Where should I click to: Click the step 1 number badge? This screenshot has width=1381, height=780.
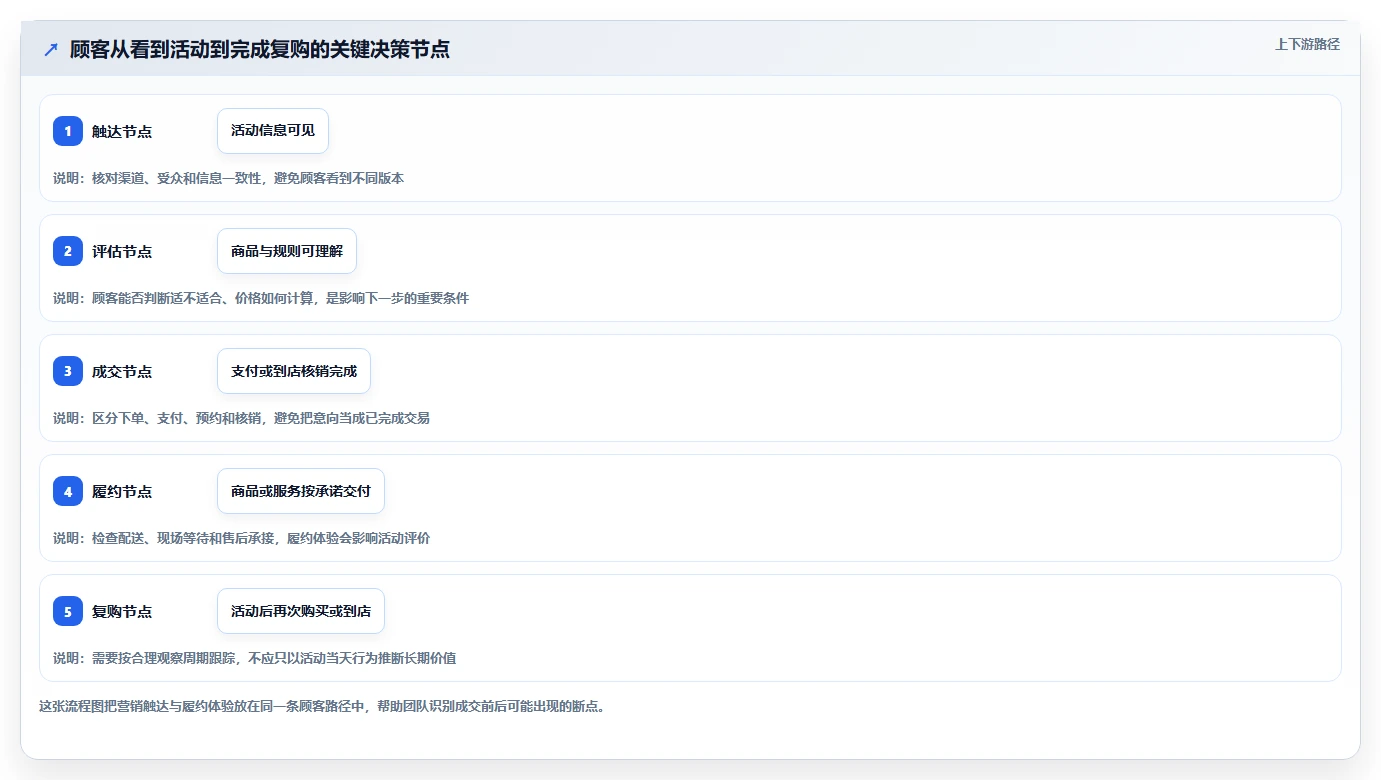pos(68,131)
